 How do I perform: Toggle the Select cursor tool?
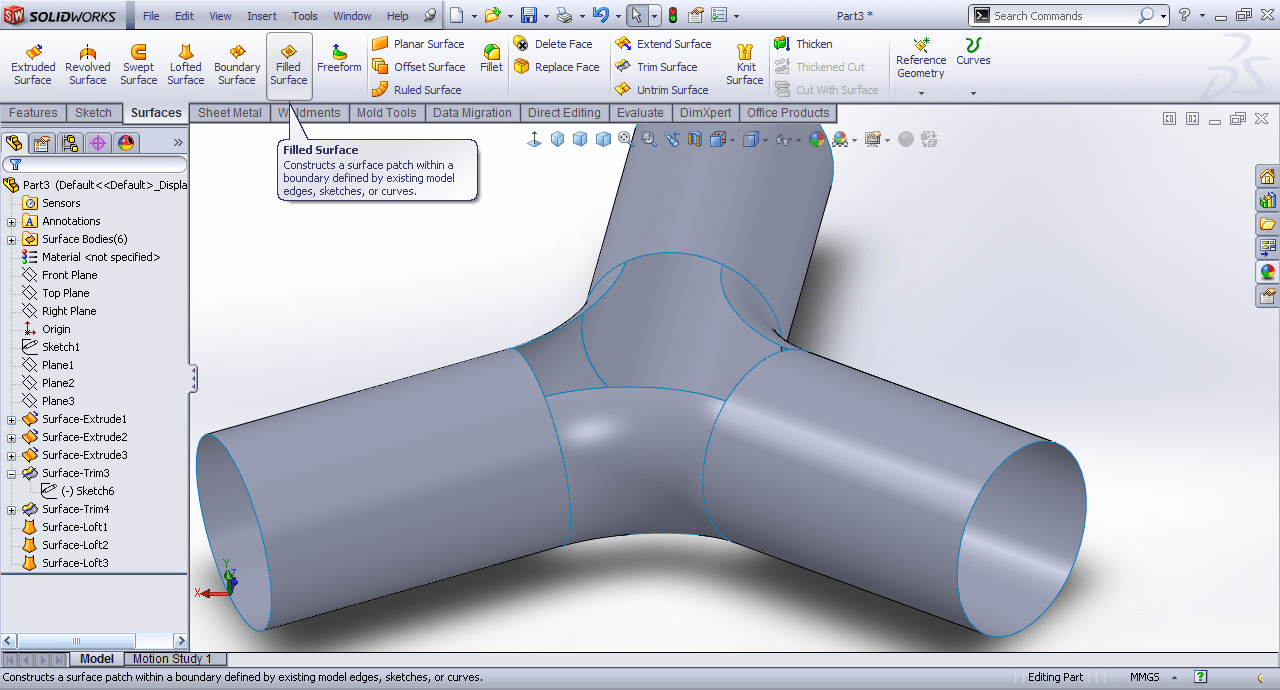636,15
